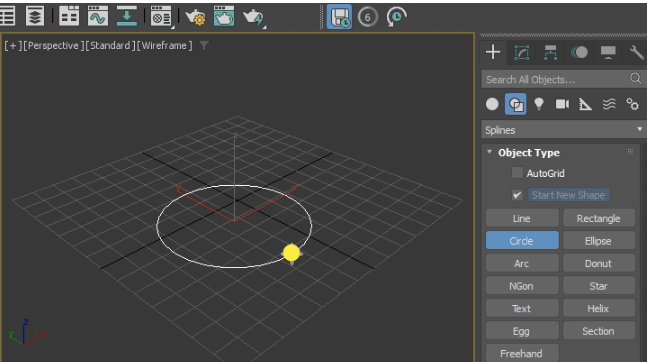The image size is (650, 362).
Task: Open the Rendered Frame Window icon
Action: [x=224, y=17]
